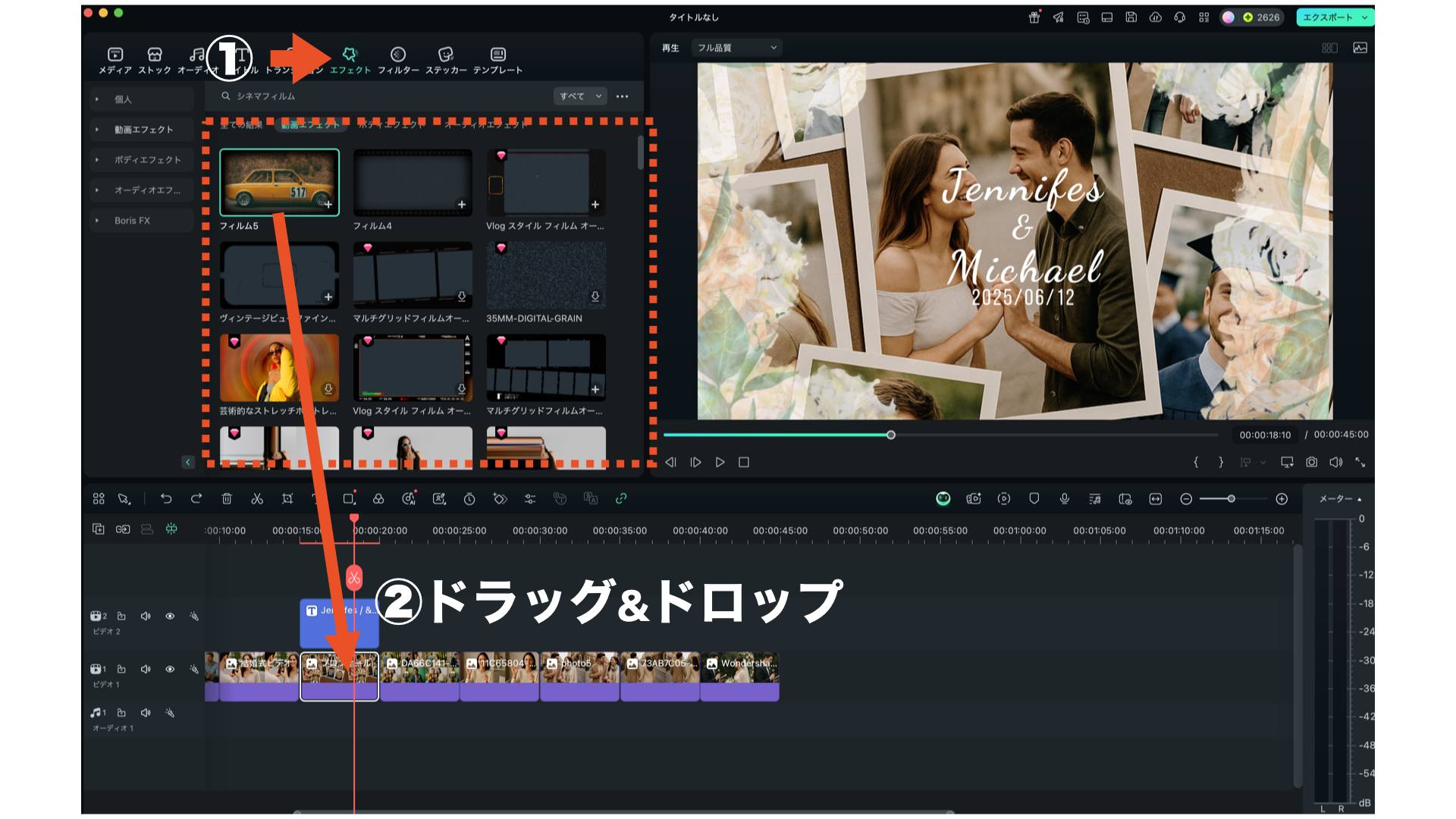The height and width of the screenshot is (819, 1456).
Task: Open the テンプレート (Template) tab
Action: 497,60
